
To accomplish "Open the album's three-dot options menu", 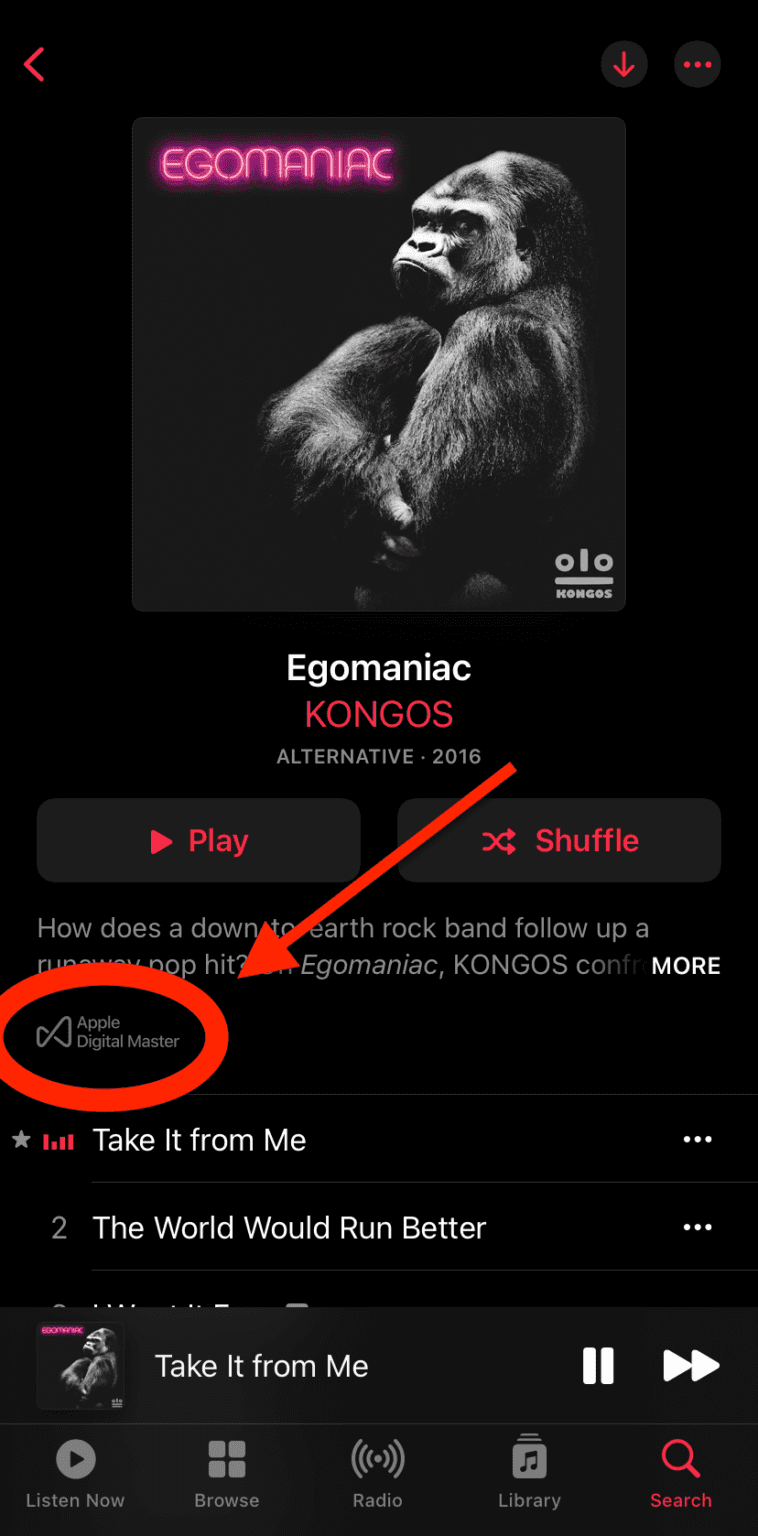I will click(697, 65).
